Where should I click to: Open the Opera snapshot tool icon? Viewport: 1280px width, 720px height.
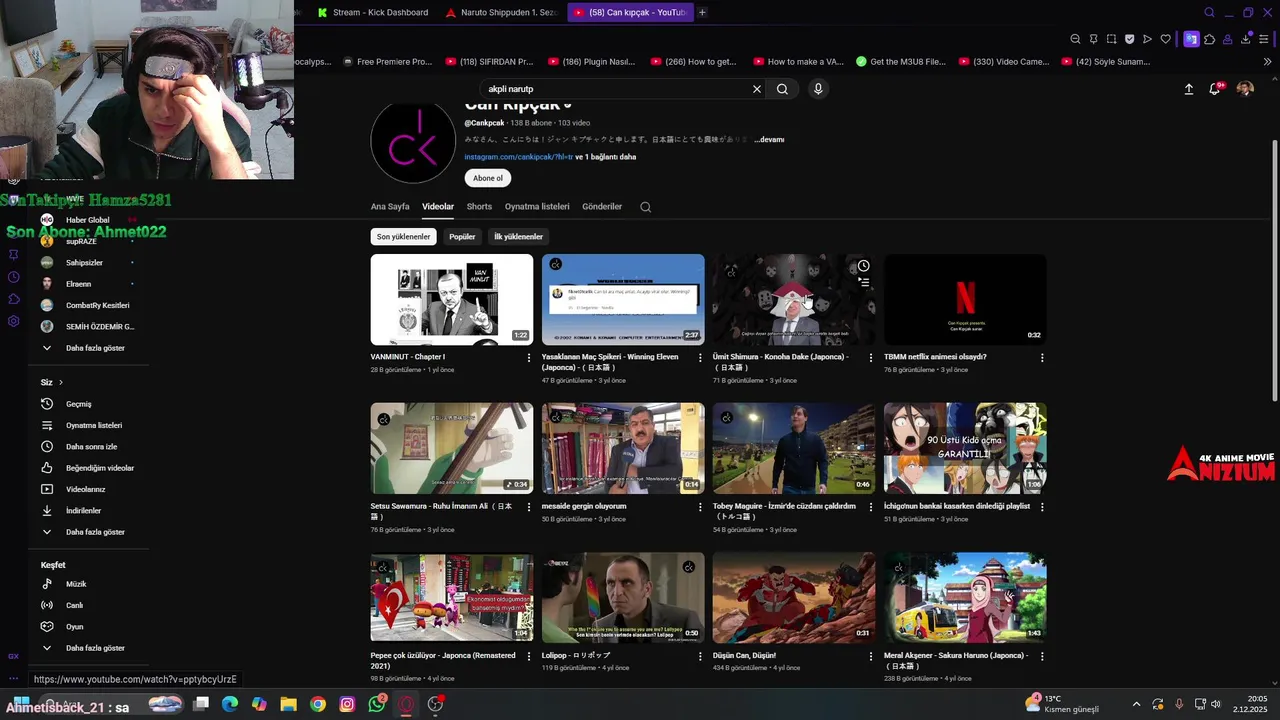pyautogui.click(x=1111, y=39)
